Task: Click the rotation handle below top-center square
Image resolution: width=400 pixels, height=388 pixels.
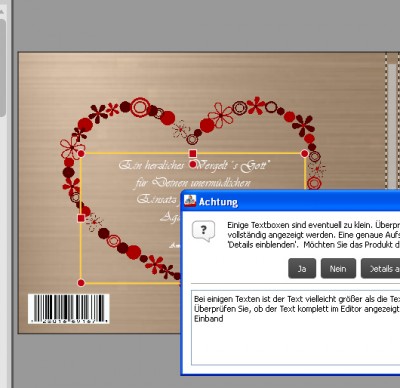Action: tap(193, 164)
